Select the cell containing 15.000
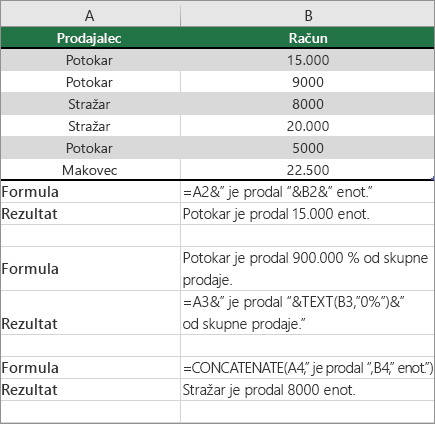This screenshot has height=424, width=435. point(307,60)
